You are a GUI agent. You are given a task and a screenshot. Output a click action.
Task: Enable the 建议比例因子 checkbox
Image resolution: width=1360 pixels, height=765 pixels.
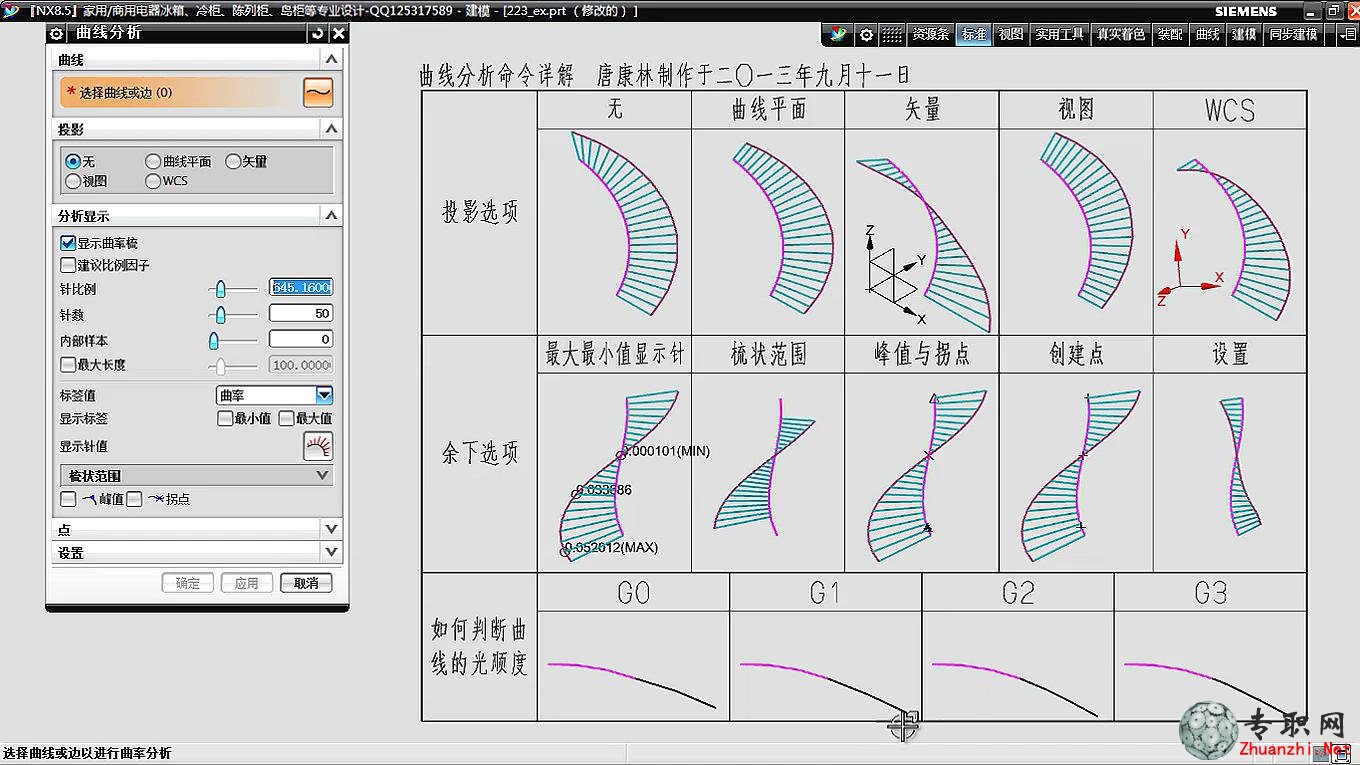click(x=68, y=265)
